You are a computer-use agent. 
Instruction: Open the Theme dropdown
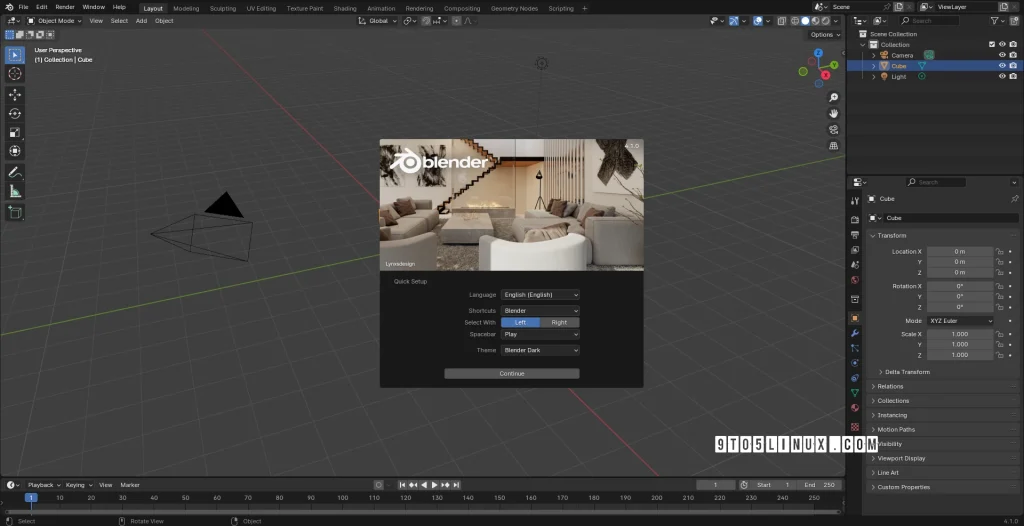click(x=540, y=350)
